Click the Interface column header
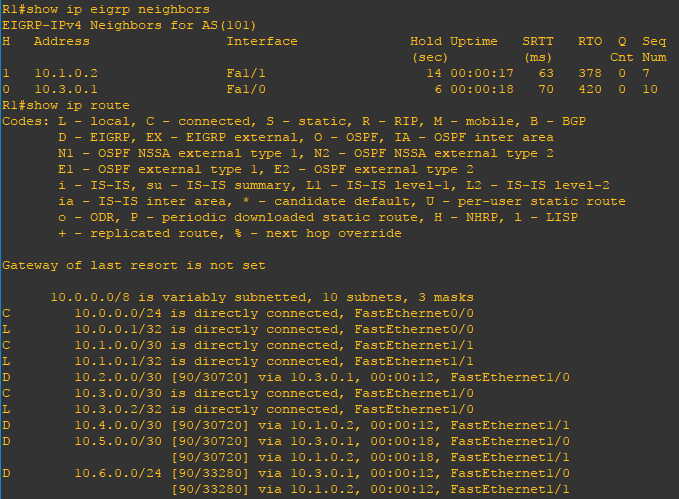The width and height of the screenshot is (679, 499). pyautogui.click(x=262, y=41)
